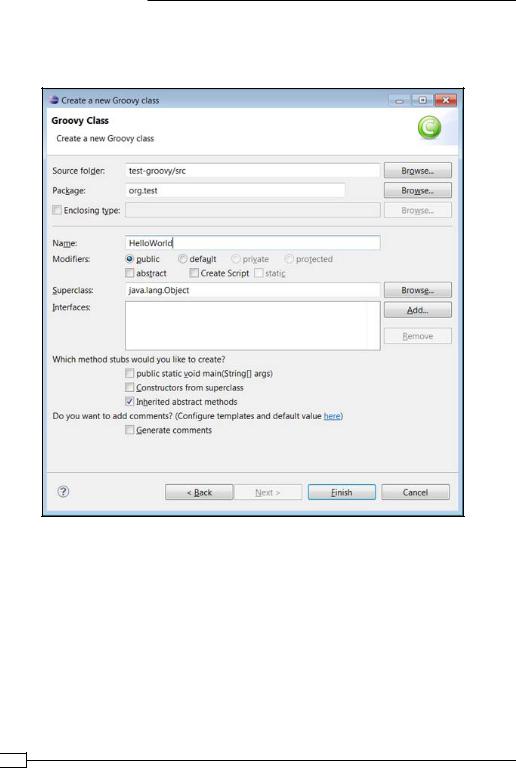Click the Package field org.test

point(235,191)
